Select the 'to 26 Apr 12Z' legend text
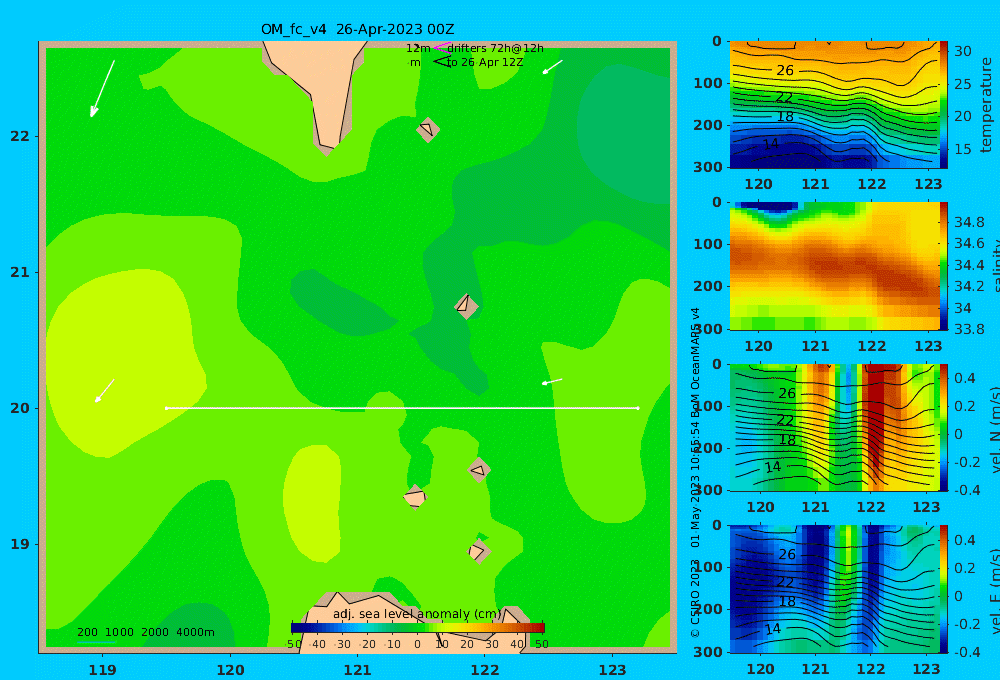1000x680 pixels. coord(485,63)
